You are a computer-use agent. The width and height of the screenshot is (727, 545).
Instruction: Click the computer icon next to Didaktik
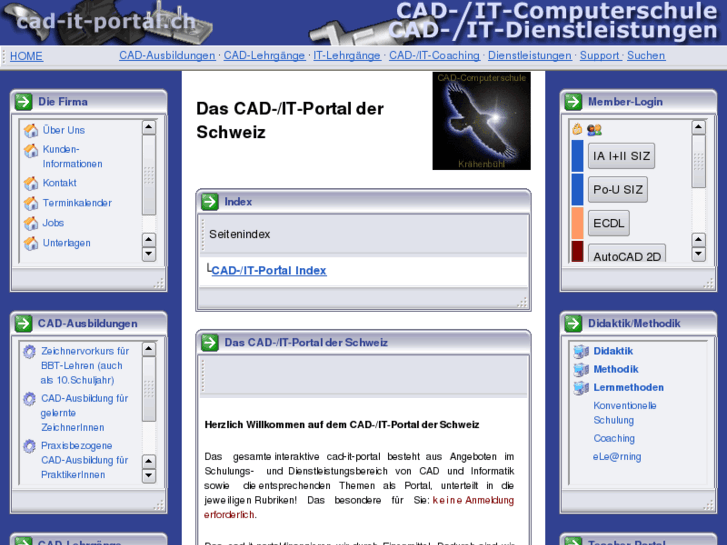581,352
